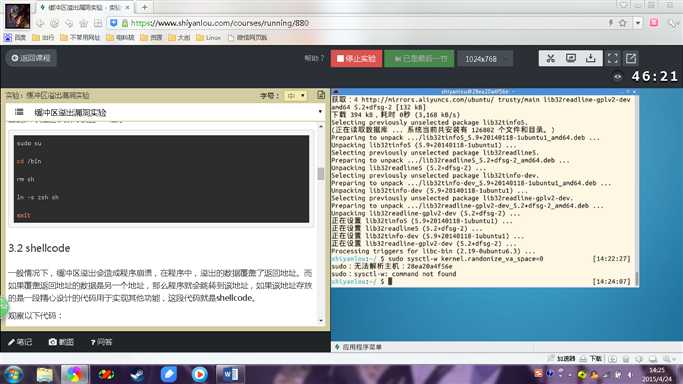Open a new browser tab
This screenshot has height=384, width=683.
(145, 7)
